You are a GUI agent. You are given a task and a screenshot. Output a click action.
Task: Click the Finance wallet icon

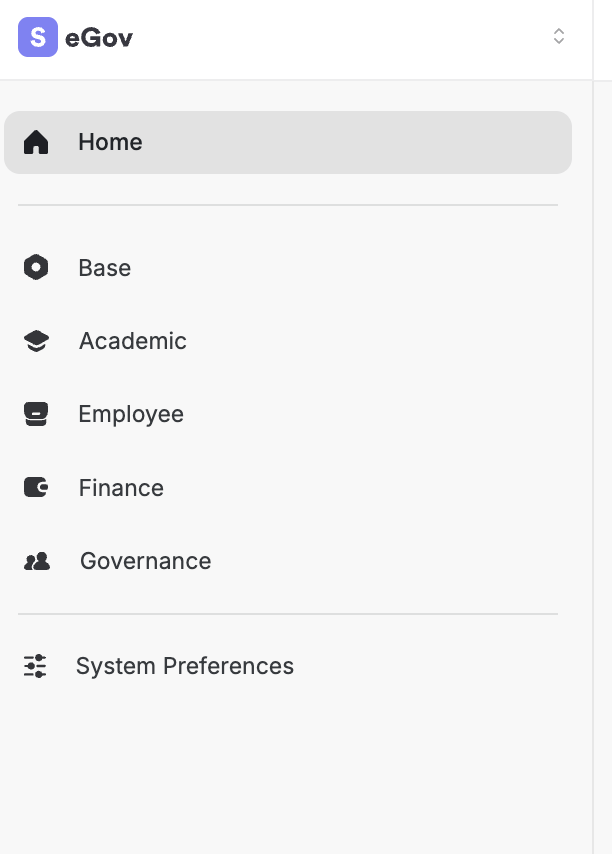pyautogui.click(x=36, y=488)
